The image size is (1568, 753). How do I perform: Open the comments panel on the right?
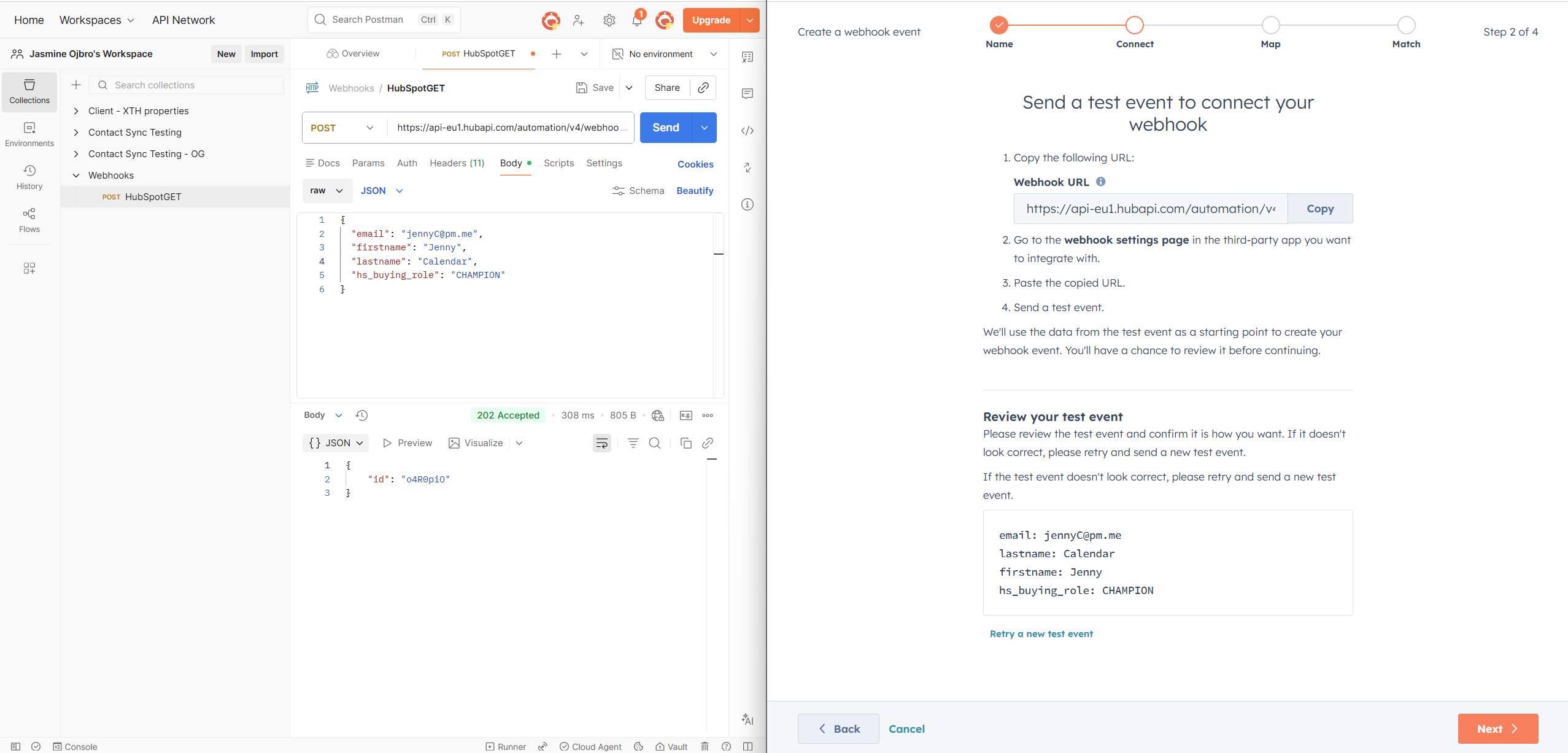[x=747, y=93]
